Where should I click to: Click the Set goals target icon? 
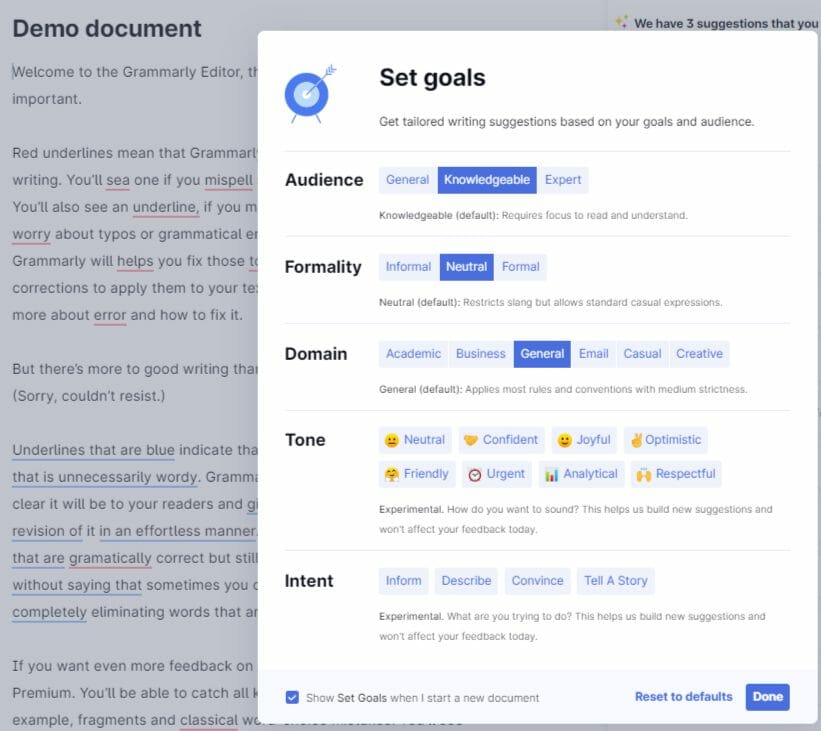tap(310, 94)
